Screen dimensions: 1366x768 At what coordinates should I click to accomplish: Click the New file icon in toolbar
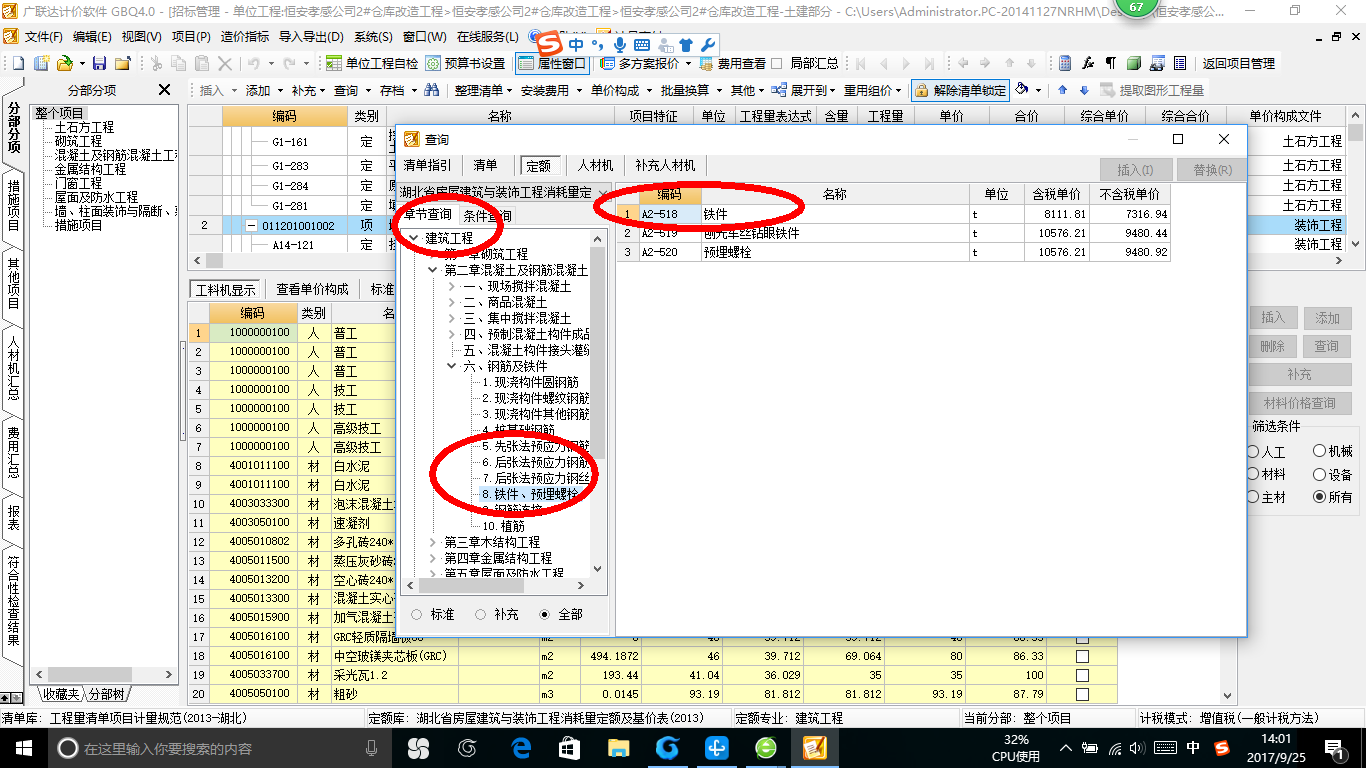click(x=17, y=63)
